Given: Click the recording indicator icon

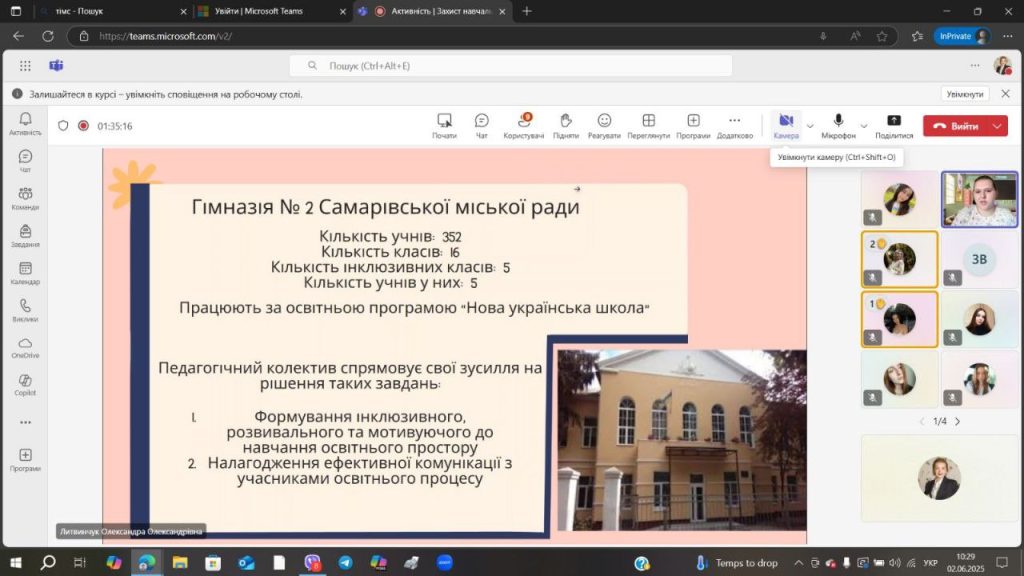Looking at the screenshot, I should (83, 125).
